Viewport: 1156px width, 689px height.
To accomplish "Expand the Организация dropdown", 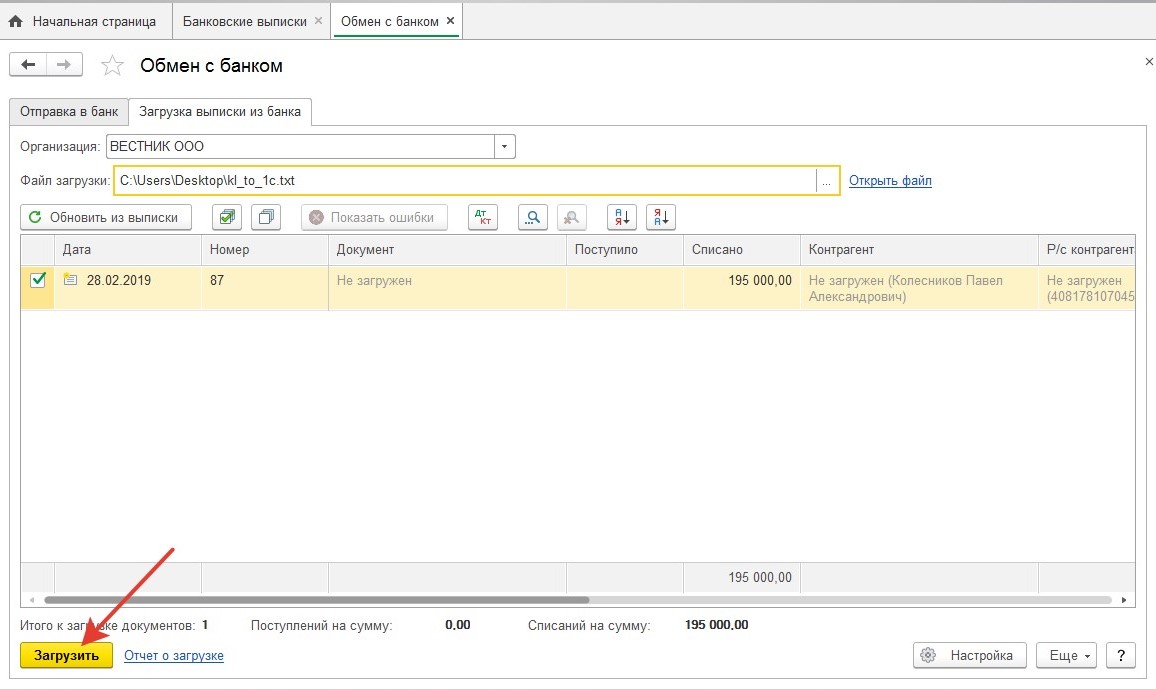I will tap(505, 146).
